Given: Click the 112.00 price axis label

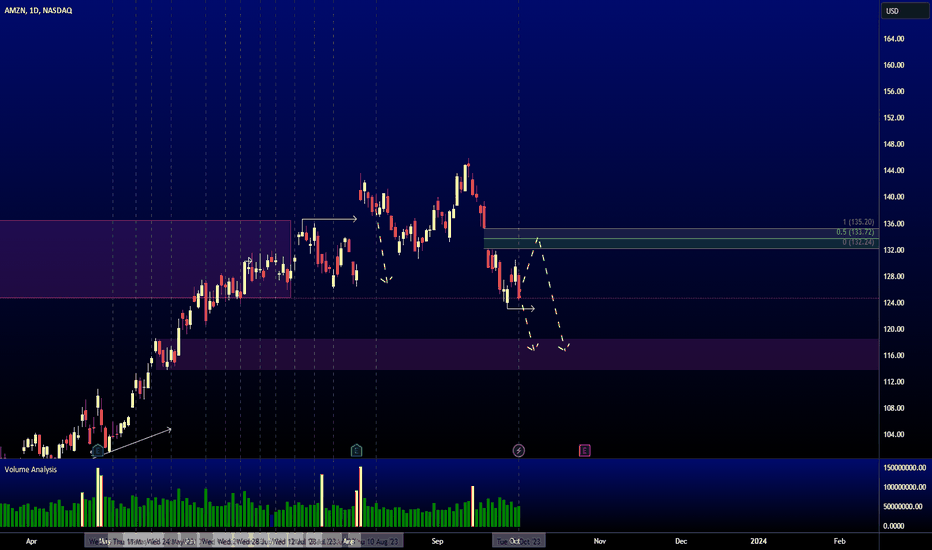Looking at the screenshot, I should coord(893,382).
